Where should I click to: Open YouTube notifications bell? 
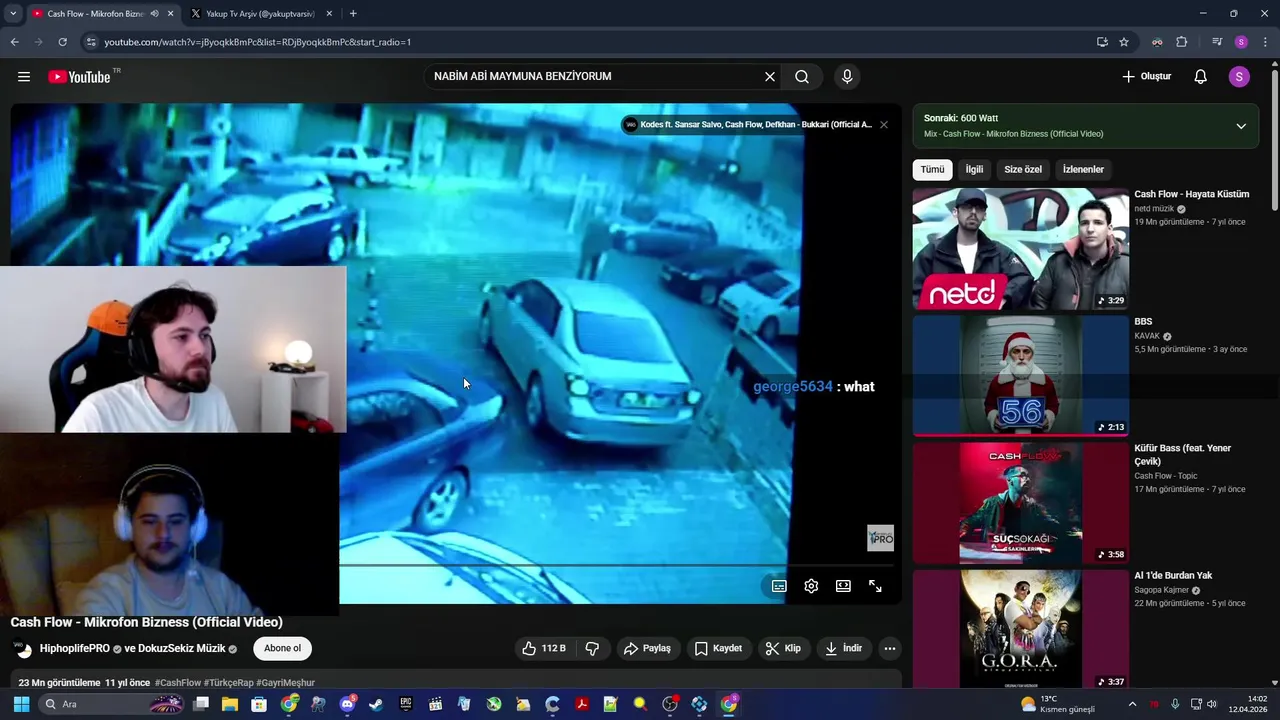(x=1201, y=77)
